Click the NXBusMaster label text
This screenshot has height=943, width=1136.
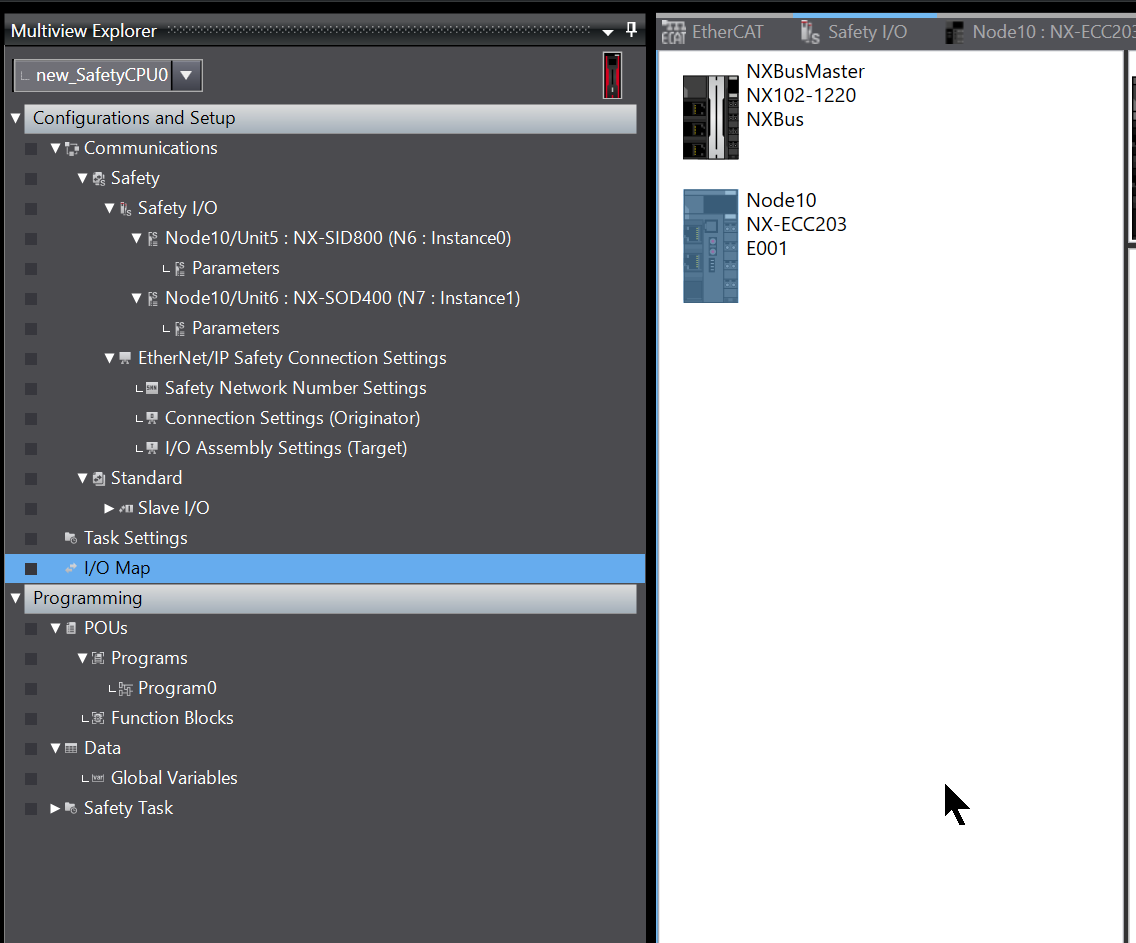[x=805, y=72]
